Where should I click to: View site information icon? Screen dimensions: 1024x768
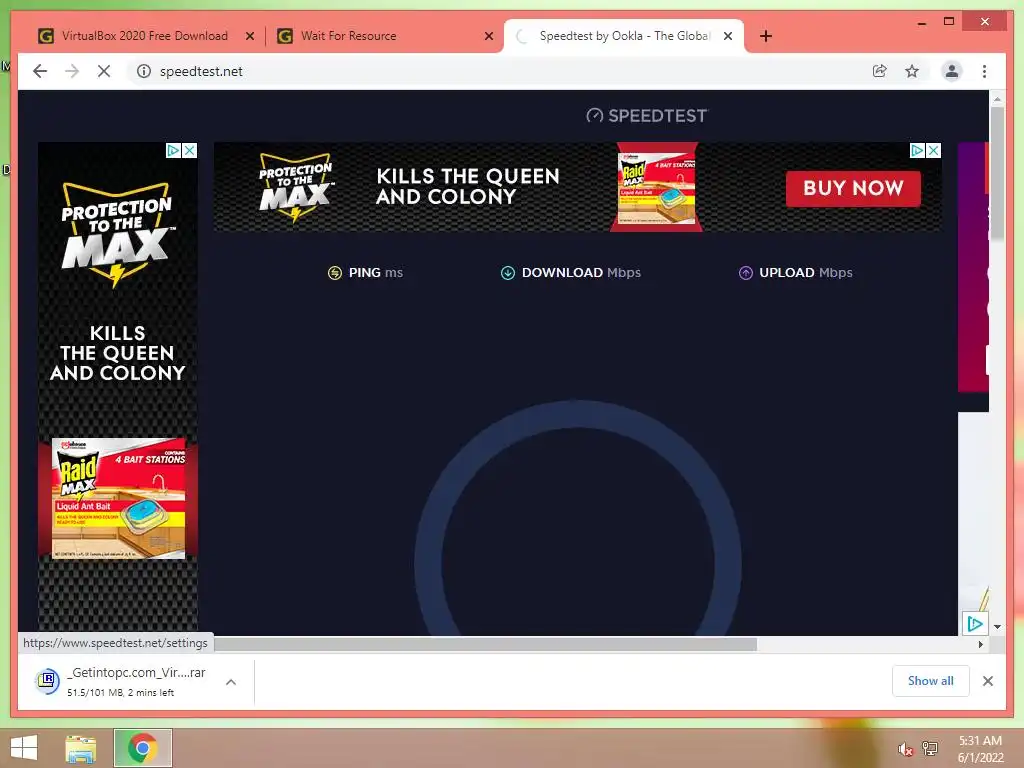(x=144, y=71)
